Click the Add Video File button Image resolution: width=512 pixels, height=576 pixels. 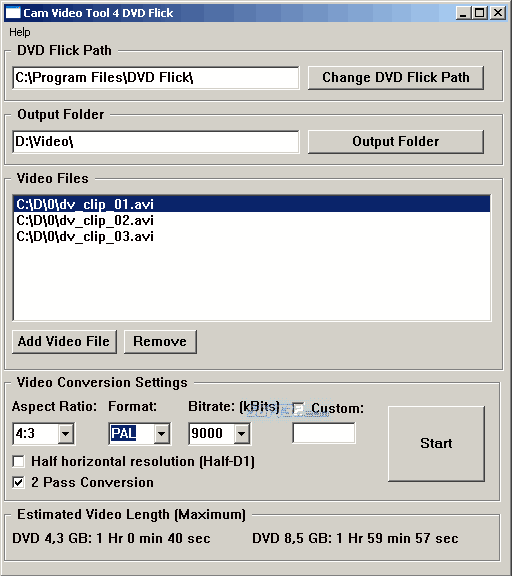(x=64, y=342)
